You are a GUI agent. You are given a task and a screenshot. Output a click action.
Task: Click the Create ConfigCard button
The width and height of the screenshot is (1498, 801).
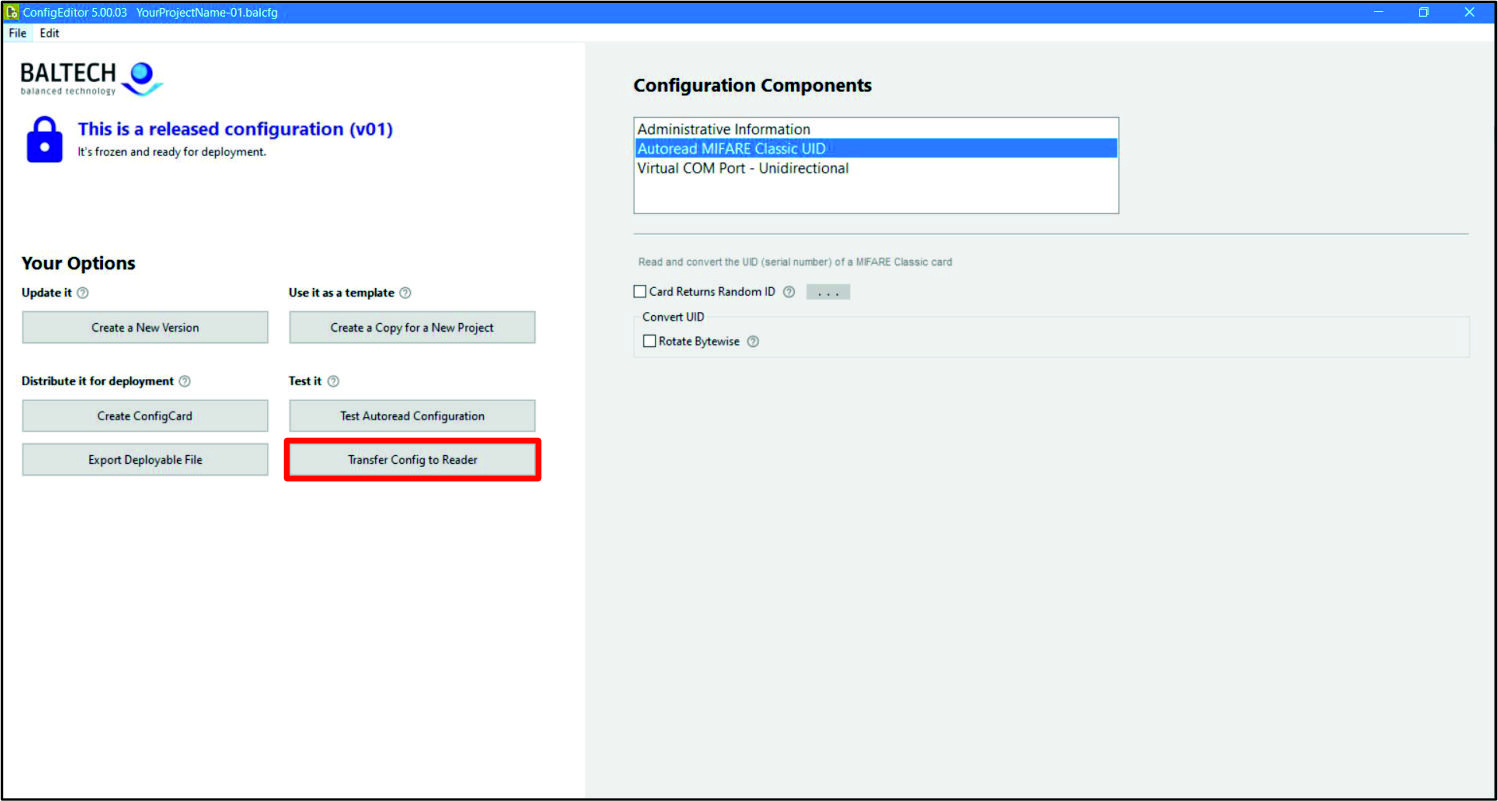(x=145, y=416)
